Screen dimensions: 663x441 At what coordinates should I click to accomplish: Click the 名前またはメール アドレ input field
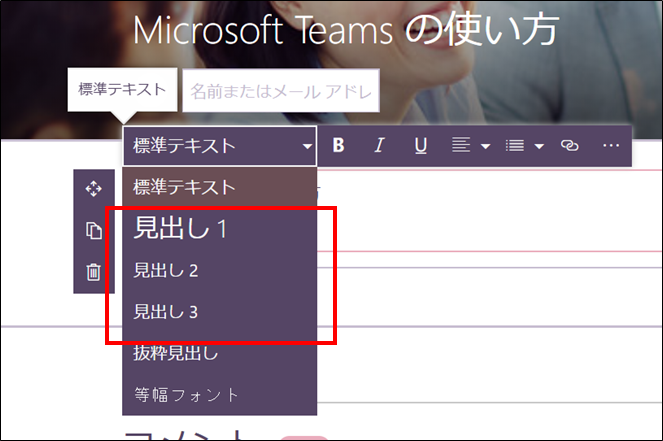click(x=281, y=91)
